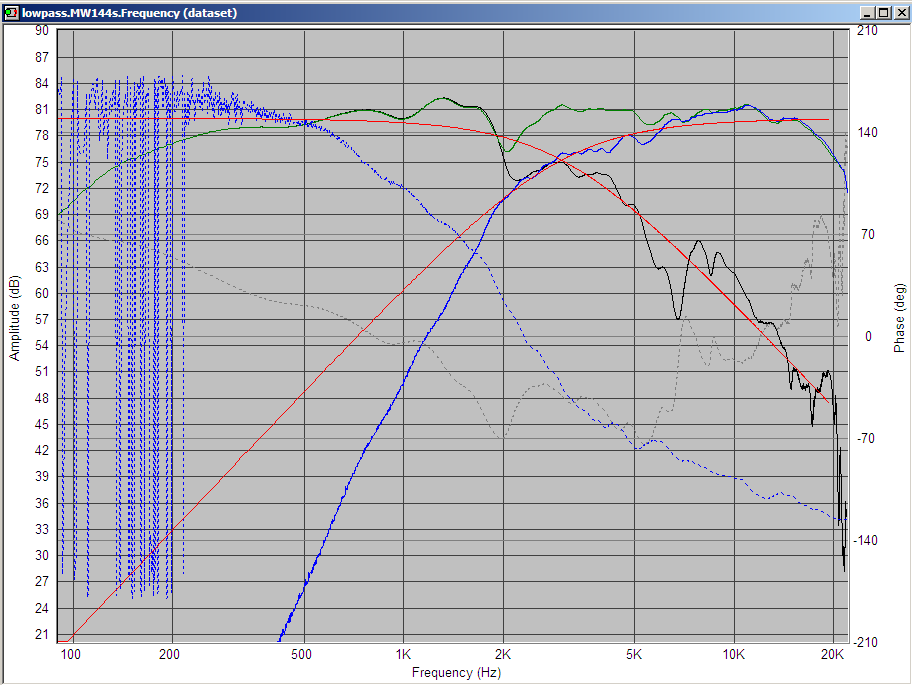This screenshot has height=685, width=912.
Task: Maximize the frequency dataset window
Action: (x=884, y=13)
